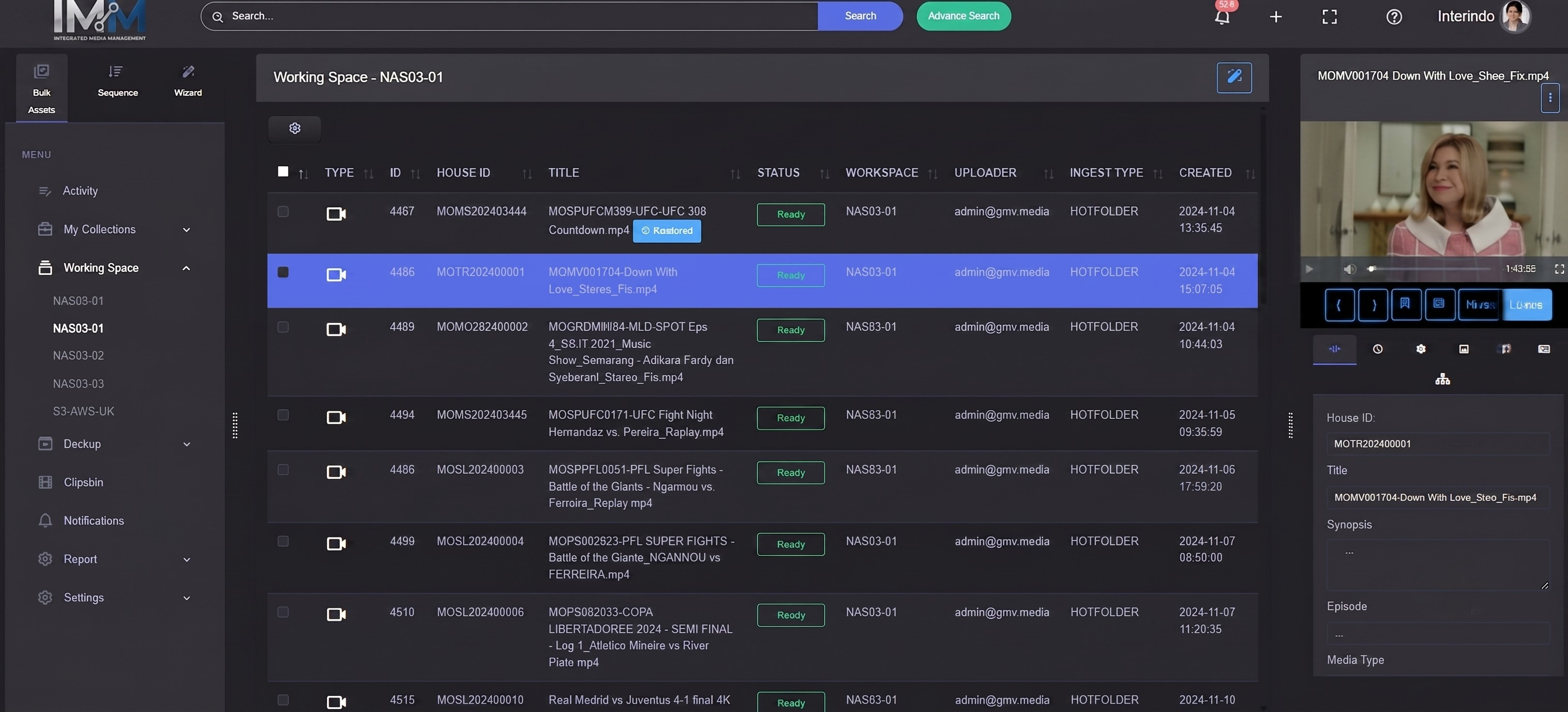Check the box for asset 4510
Viewport: 1568px width, 712px height.
(283, 612)
